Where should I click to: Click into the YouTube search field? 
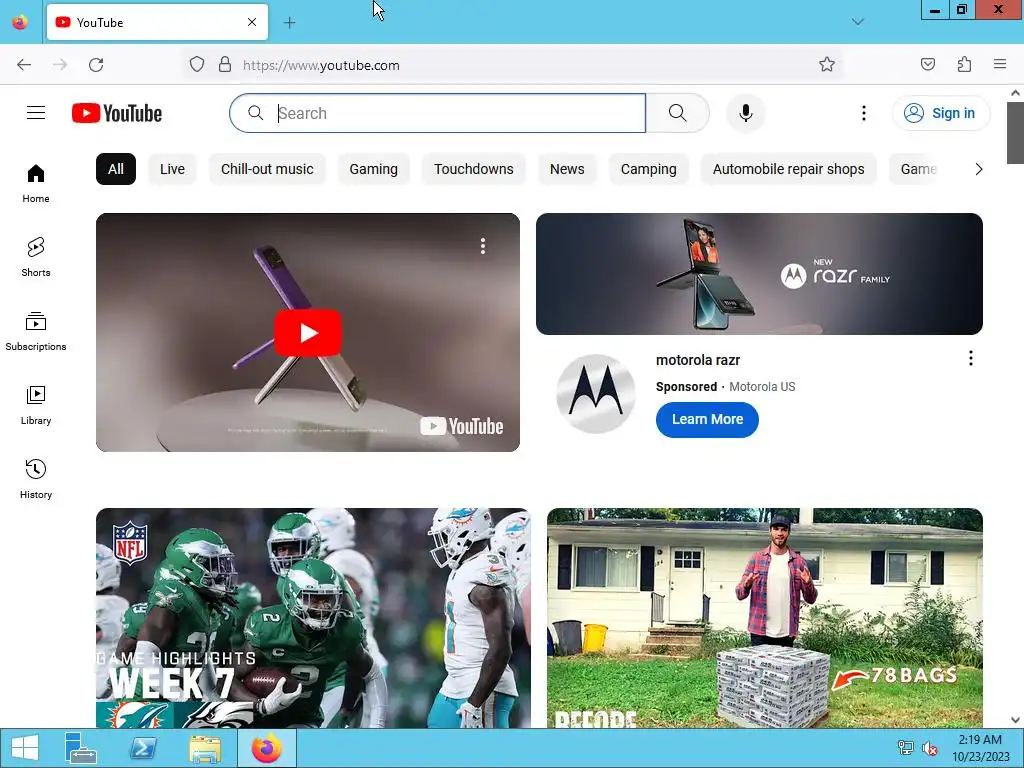point(438,113)
